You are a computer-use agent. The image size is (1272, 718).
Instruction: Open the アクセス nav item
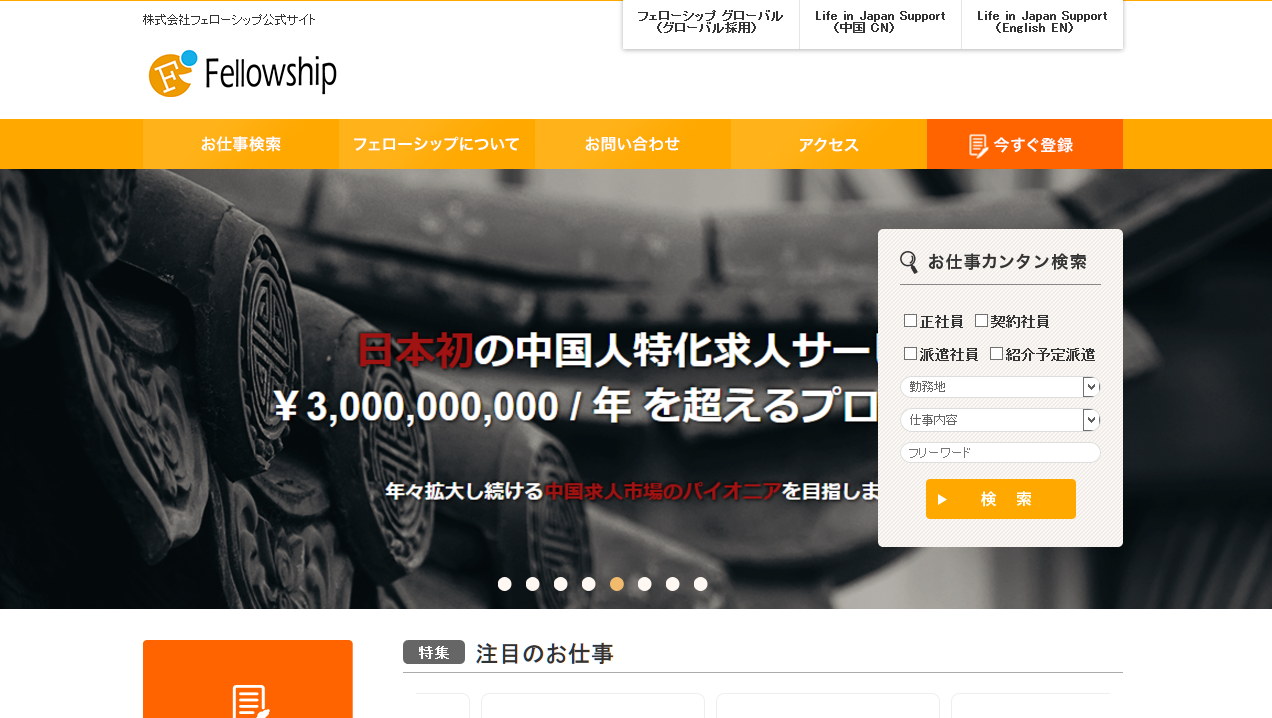(x=829, y=144)
